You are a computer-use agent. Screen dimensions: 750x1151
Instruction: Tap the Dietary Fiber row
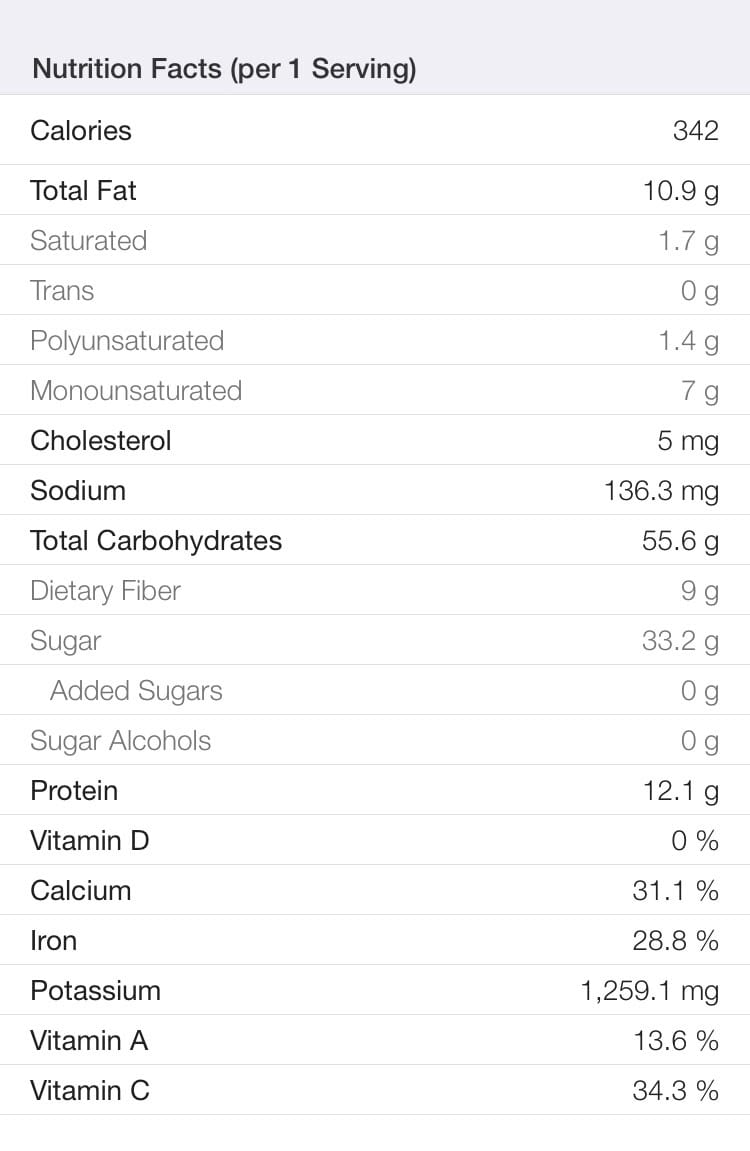click(375, 589)
